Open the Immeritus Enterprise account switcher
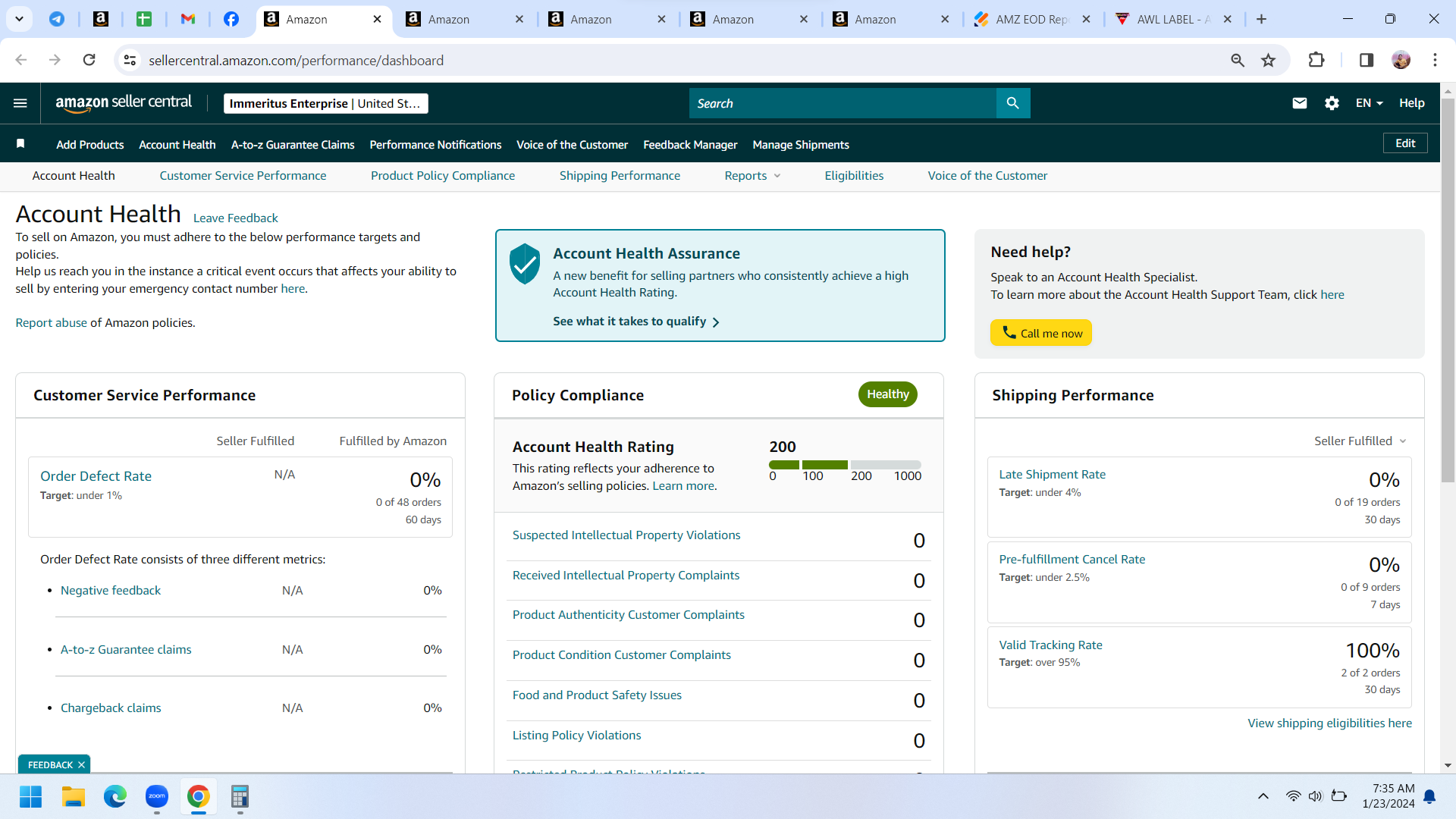1456x819 pixels. tap(326, 103)
